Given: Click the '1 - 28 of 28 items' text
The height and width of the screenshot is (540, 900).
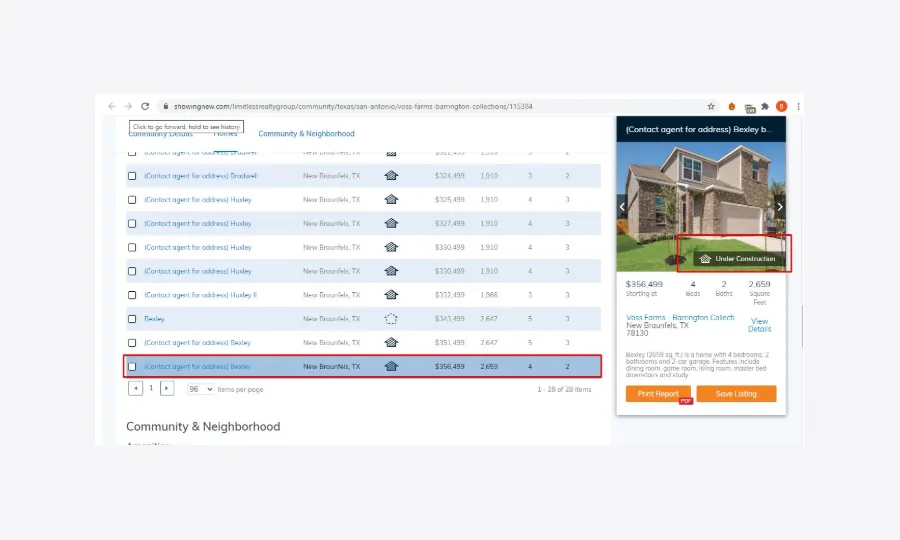Looking at the screenshot, I should (564, 390).
